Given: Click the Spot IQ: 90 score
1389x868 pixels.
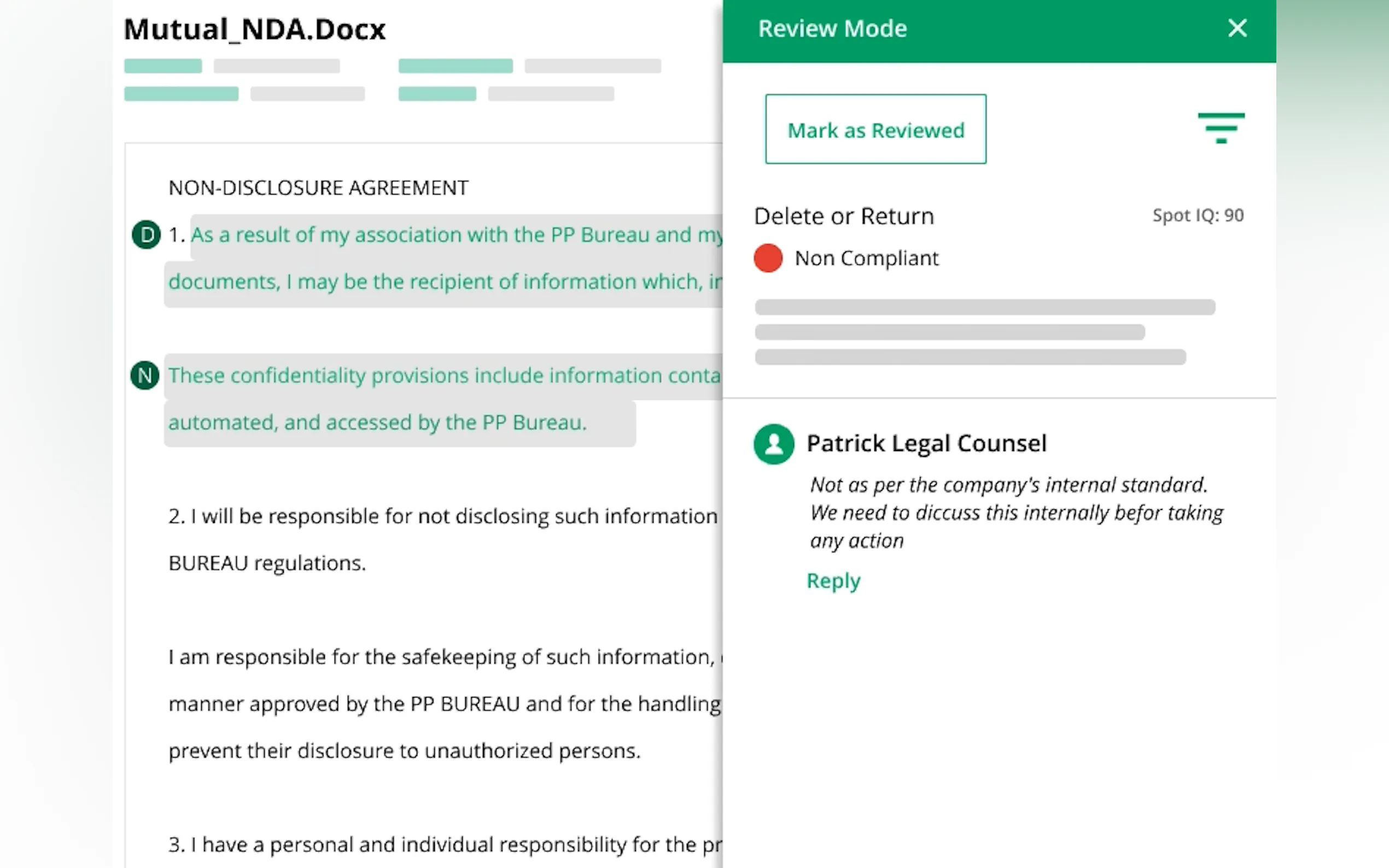Looking at the screenshot, I should pyautogui.click(x=1197, y=215).
